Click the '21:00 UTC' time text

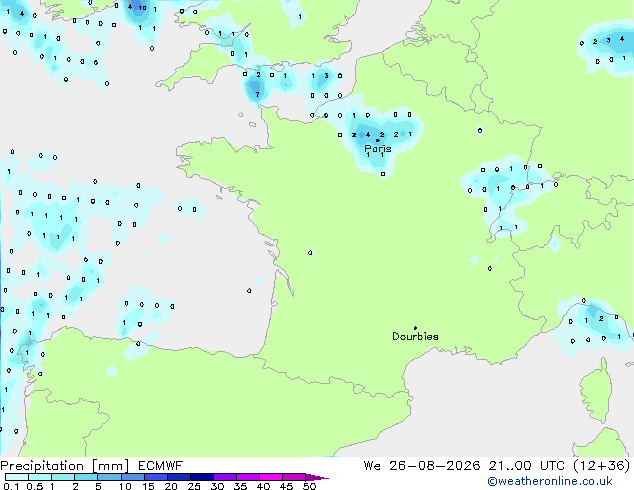(526, 466)
